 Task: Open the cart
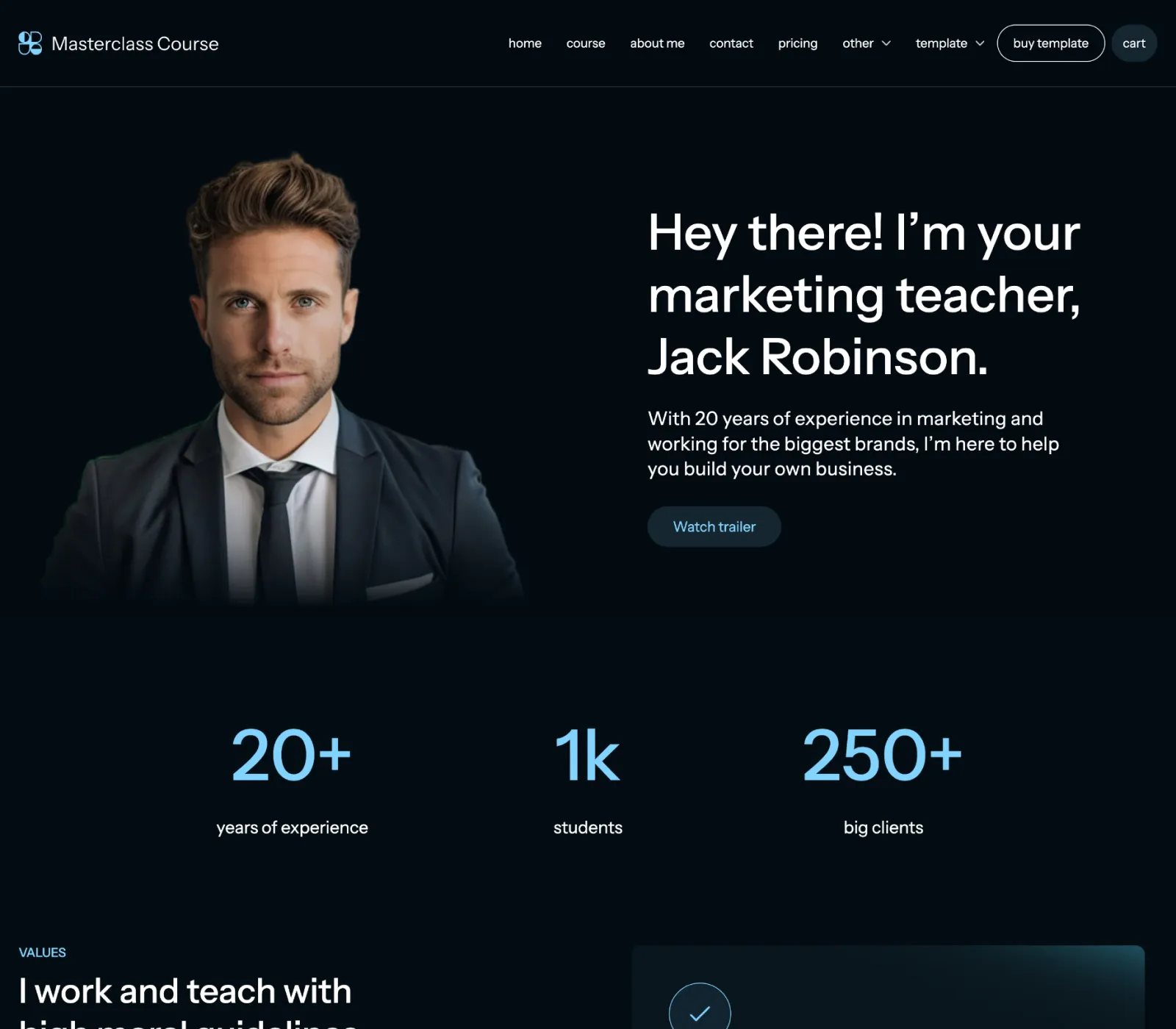(1134, 43)
